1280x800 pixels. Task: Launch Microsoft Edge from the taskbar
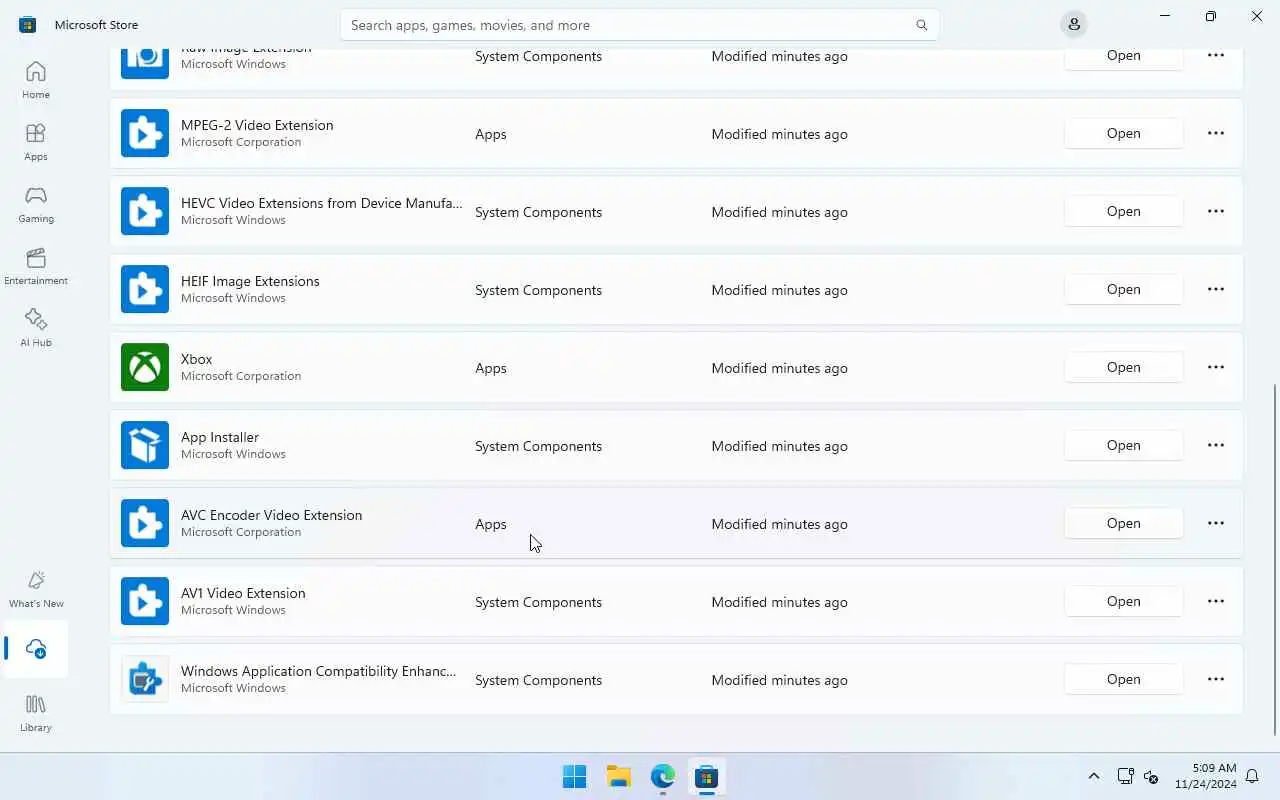(663, 776)
